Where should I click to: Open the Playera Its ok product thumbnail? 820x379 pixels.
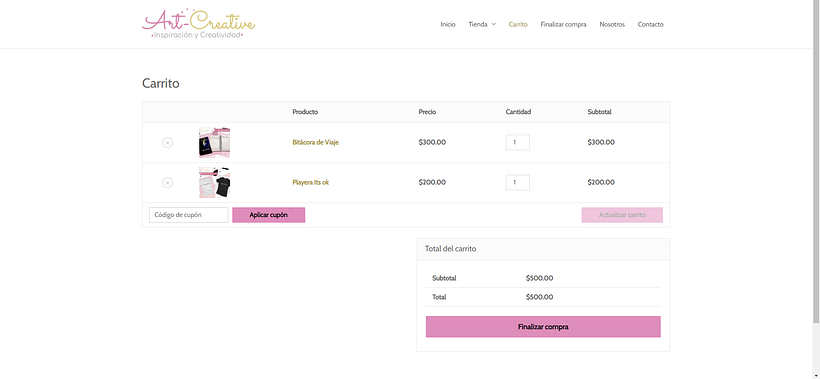tap(215, 182)
